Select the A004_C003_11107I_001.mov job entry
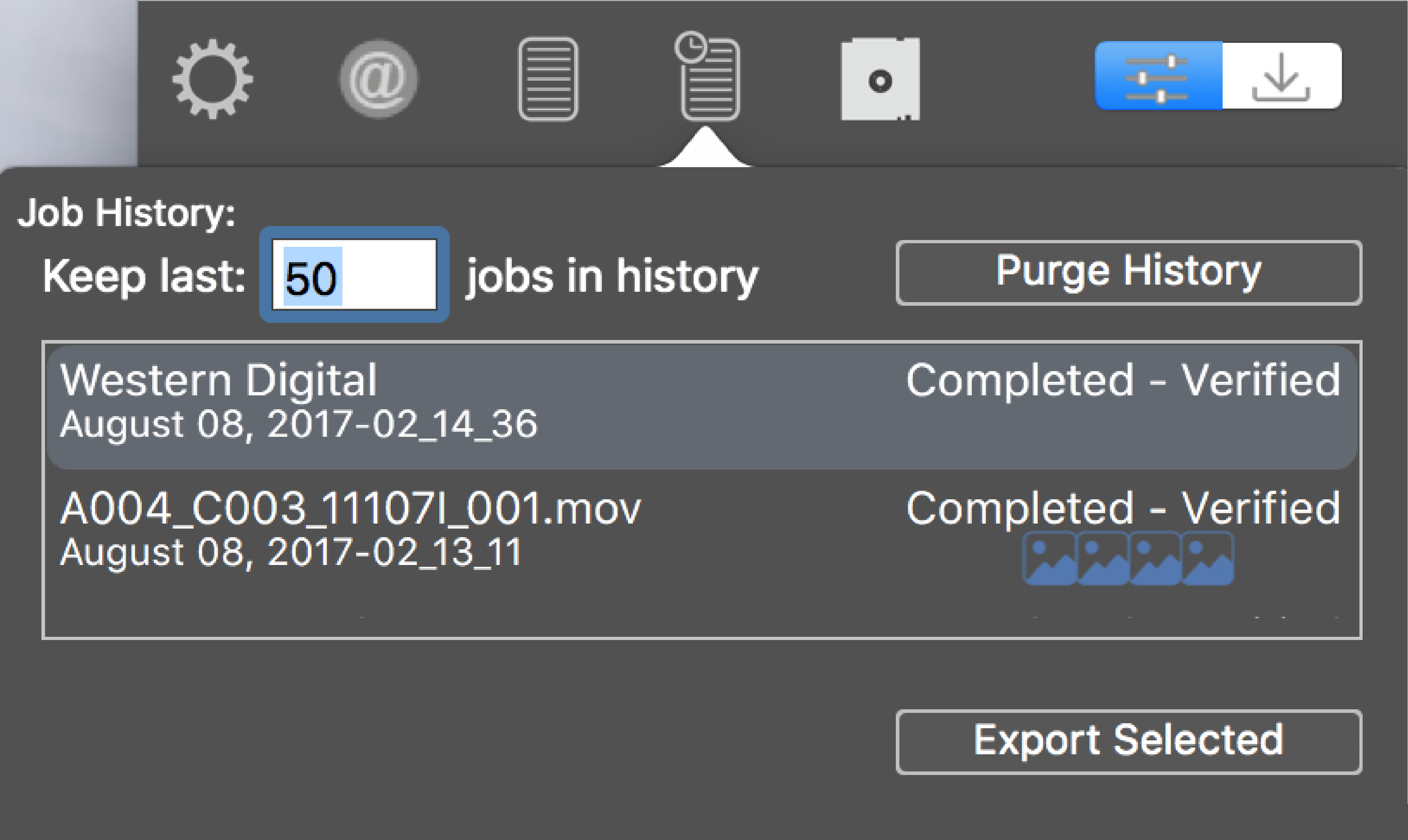1408x840 pixels. (702, 535)
